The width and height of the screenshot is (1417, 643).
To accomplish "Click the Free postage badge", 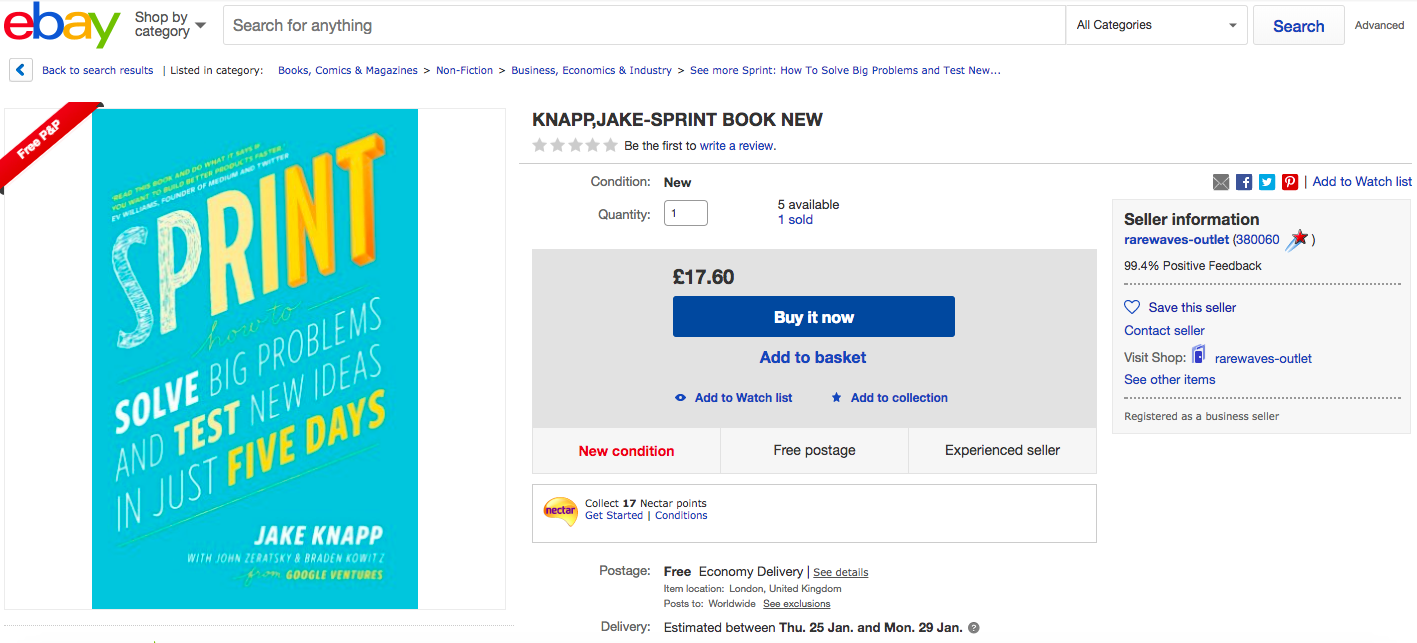I will click(x=814, y=451).
